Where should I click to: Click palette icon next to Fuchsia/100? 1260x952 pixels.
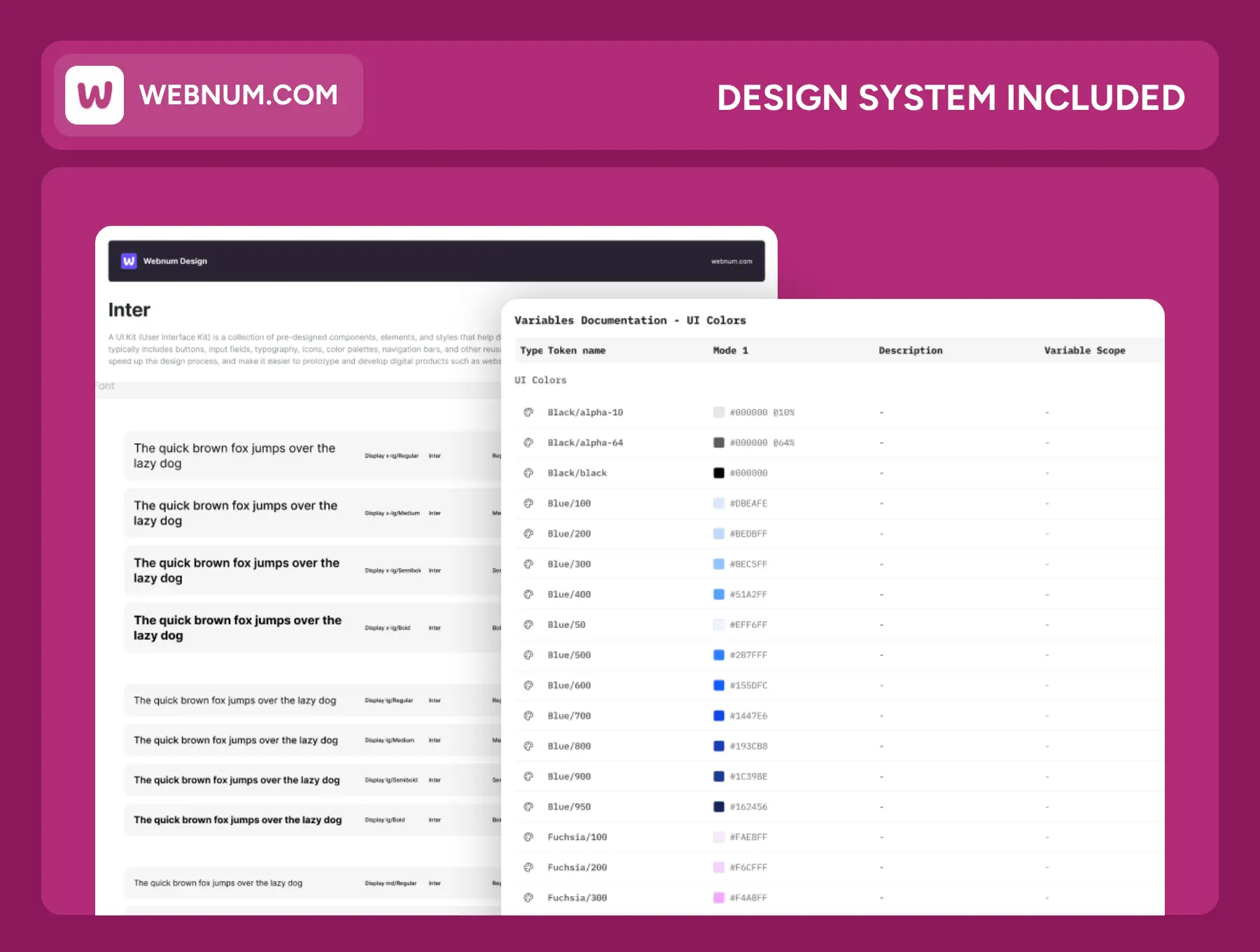tap(528, 837)
